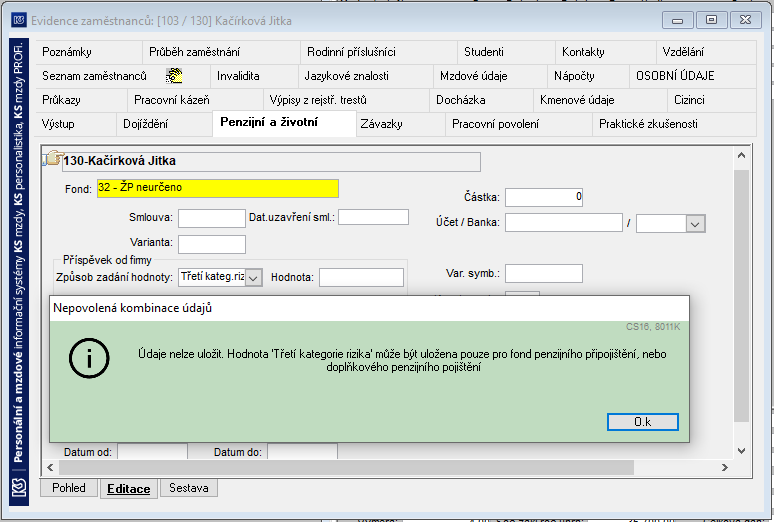Image resolution: width=774 pixels, height=522 pixels.
Task: Go to the Závazky tab
Action: (x=381, y=124)
